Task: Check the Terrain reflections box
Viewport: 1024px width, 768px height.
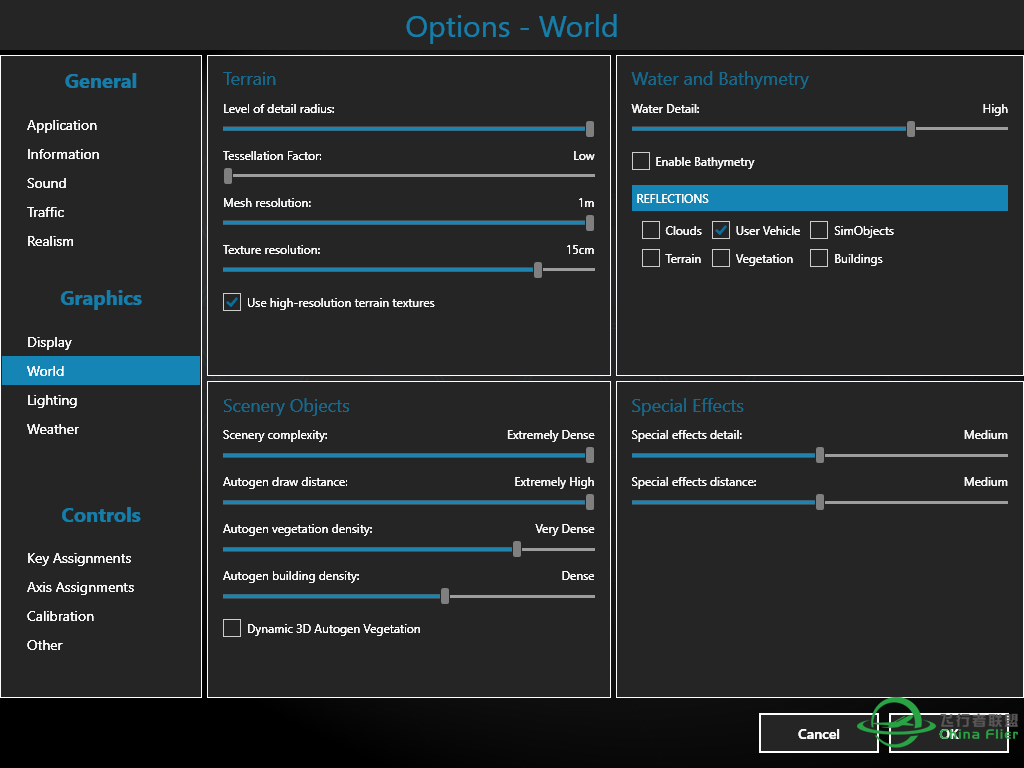Action: [650, 258]
